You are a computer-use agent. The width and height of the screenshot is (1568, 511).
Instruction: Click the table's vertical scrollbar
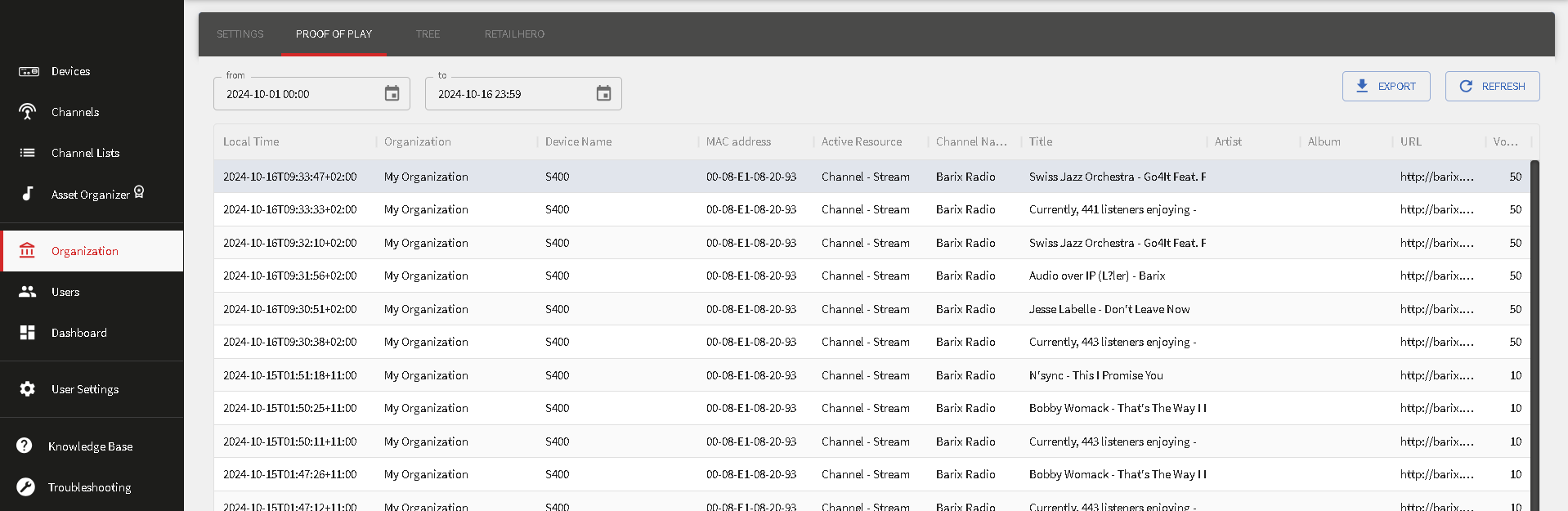point(1534,327)
